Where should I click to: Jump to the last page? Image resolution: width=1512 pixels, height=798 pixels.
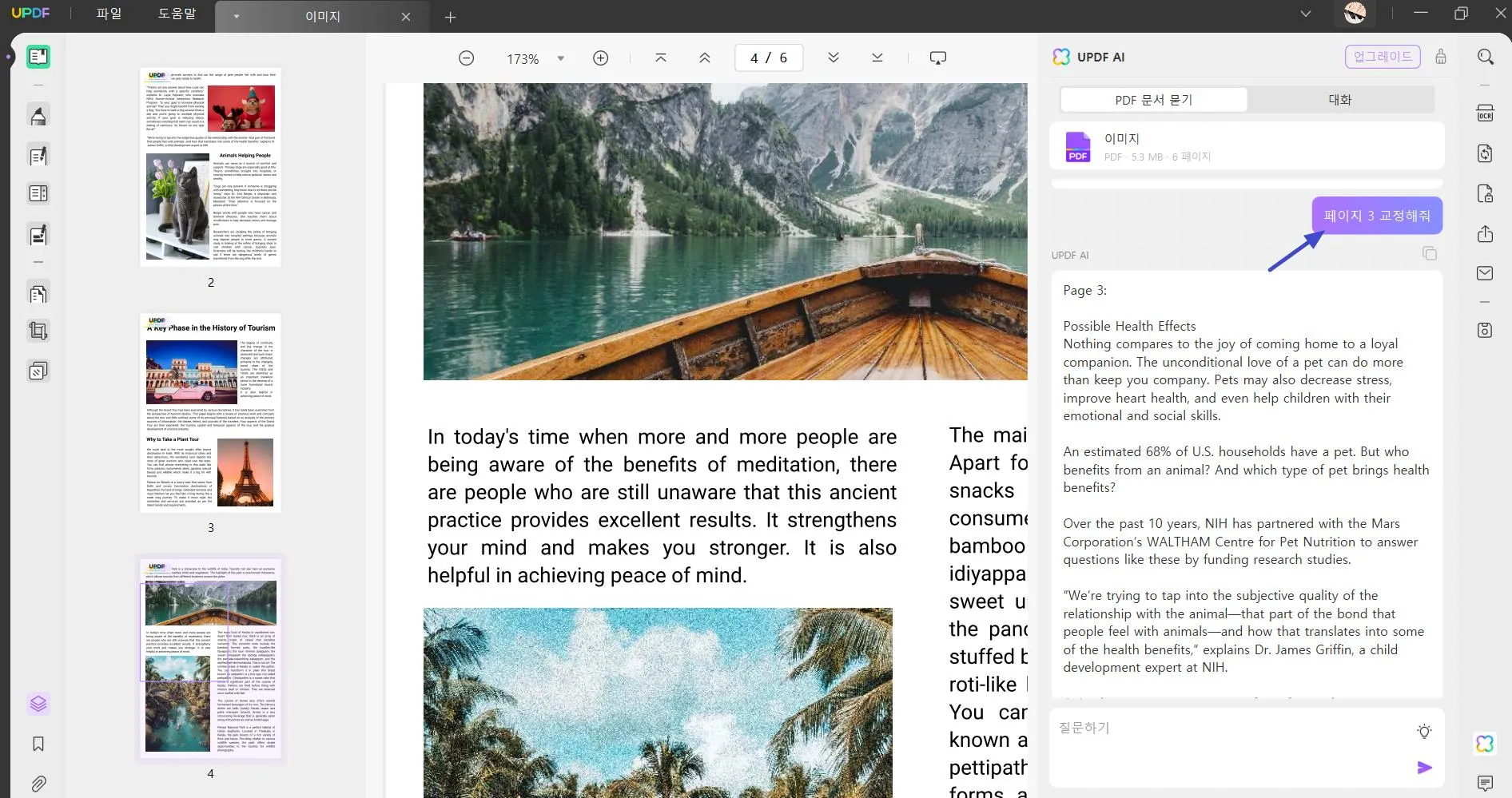[877, 58]
